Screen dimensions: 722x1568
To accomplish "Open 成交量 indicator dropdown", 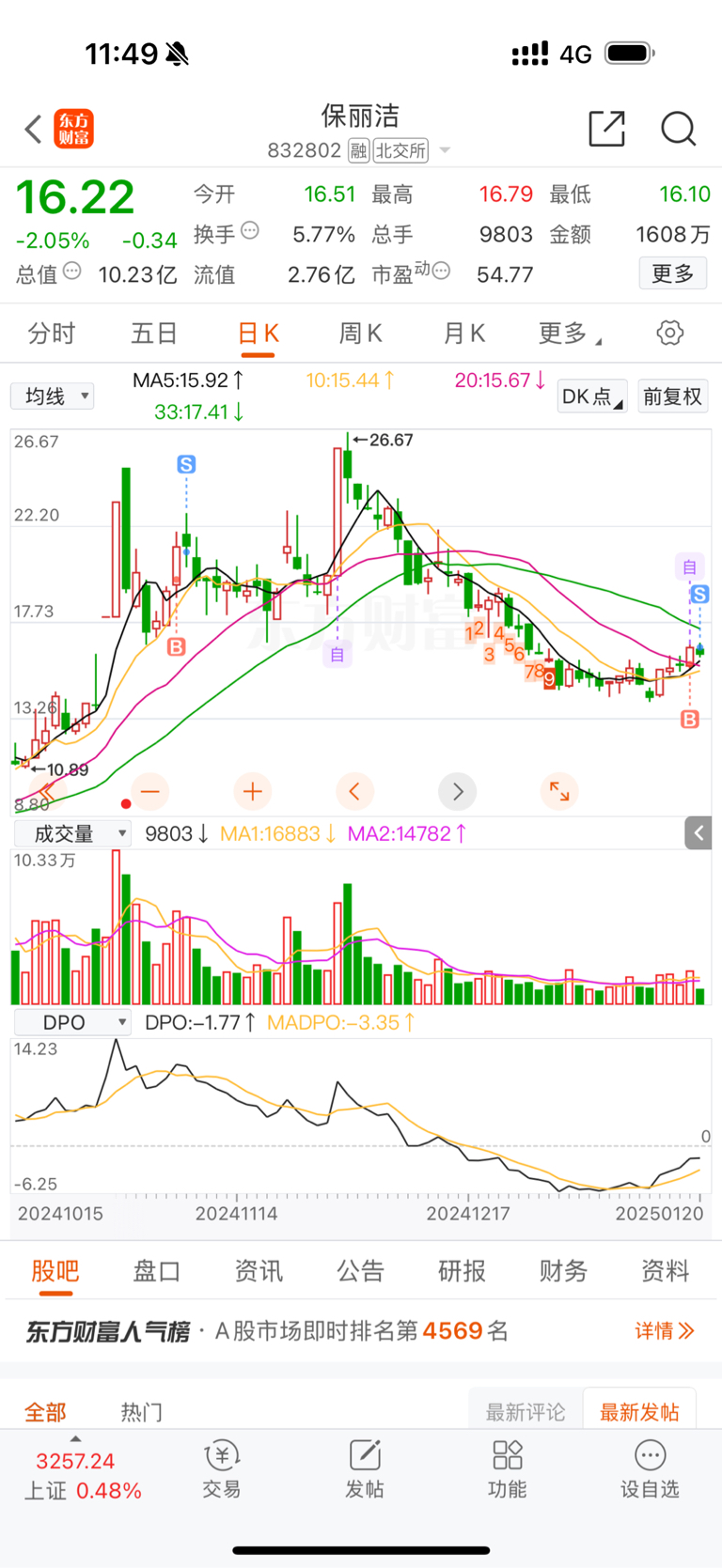I will (x=71, y=833).
